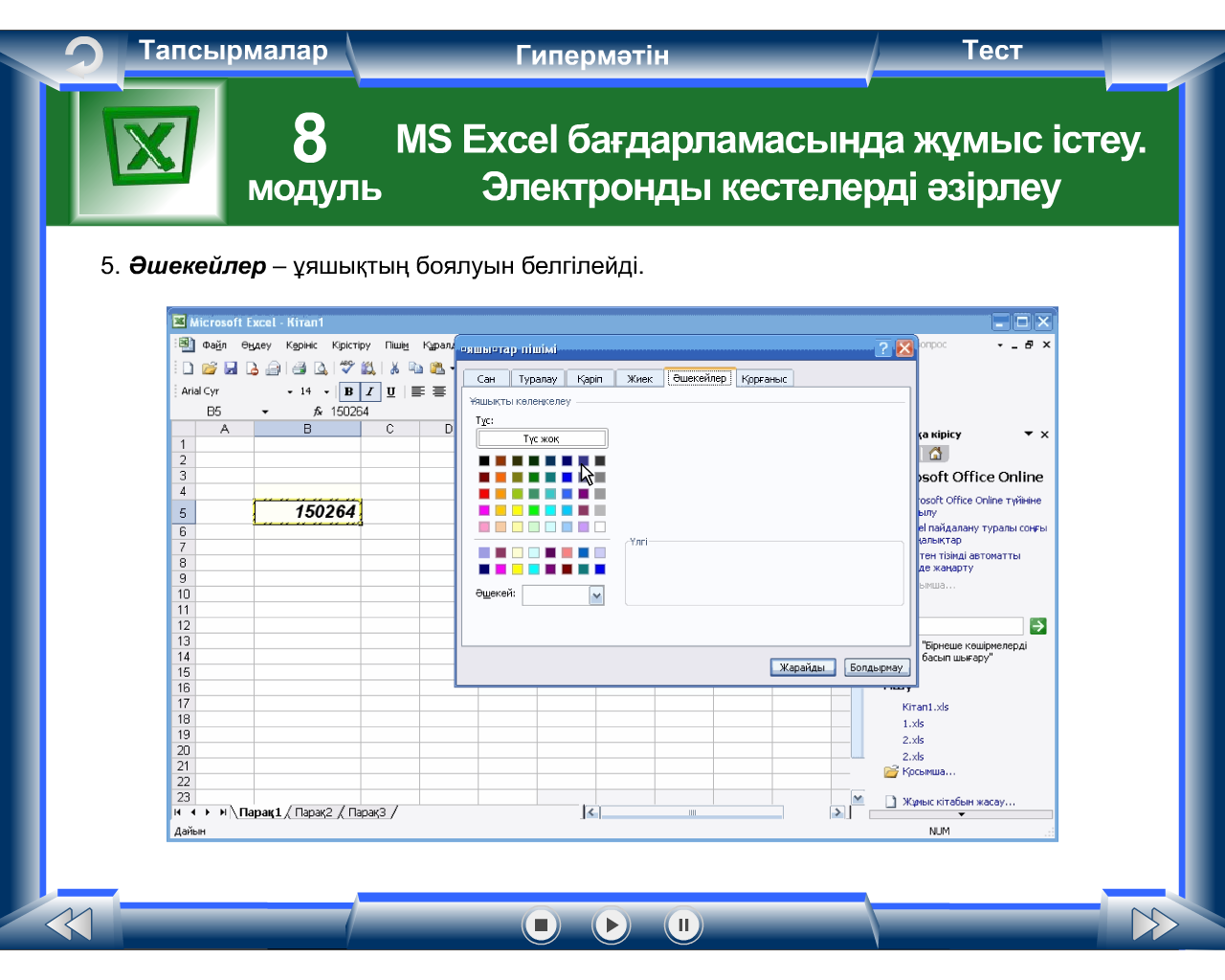
Task: Pick the white color swatch
Action: tap(600, 526)
